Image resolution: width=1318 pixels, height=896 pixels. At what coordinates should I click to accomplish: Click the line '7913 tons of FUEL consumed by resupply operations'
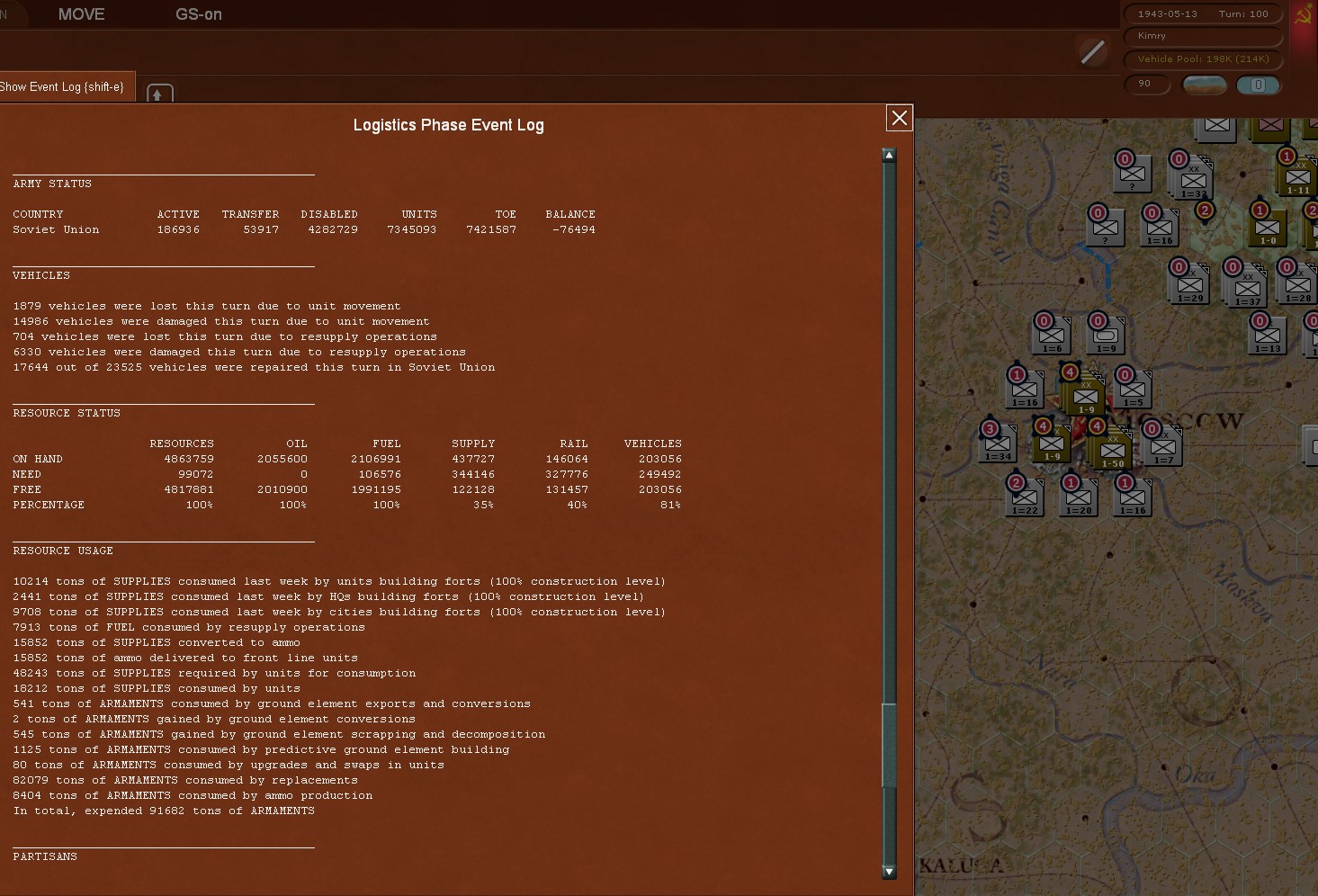click(189, 627)
